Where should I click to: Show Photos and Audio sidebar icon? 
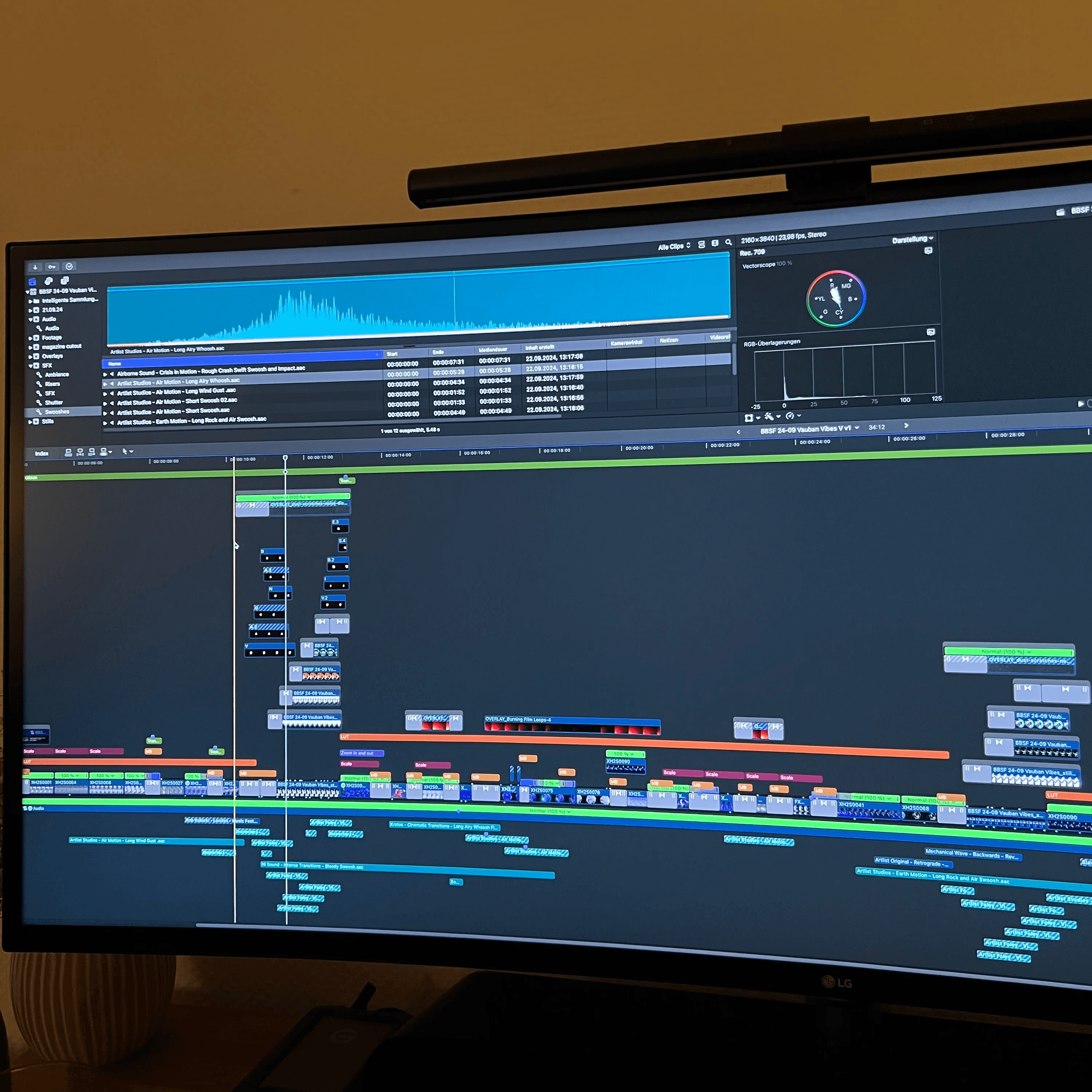tap(49, 281)
